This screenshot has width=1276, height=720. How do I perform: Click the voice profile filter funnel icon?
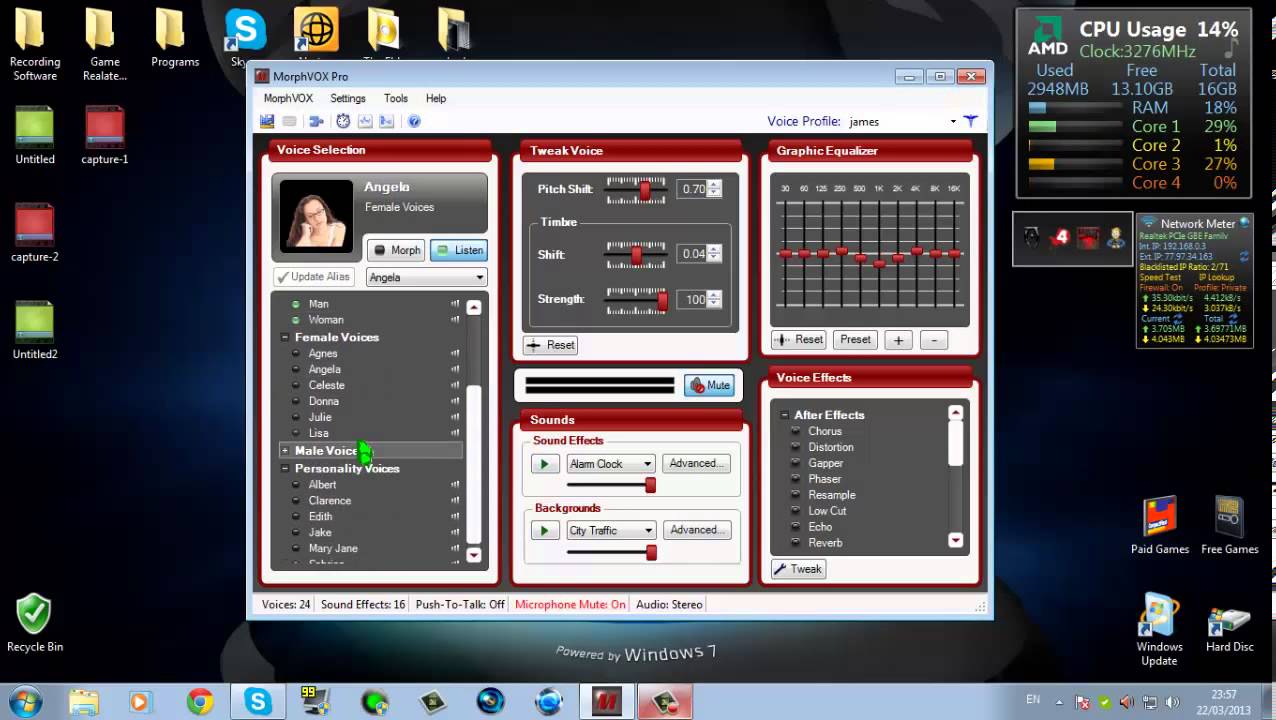point(970,121)
